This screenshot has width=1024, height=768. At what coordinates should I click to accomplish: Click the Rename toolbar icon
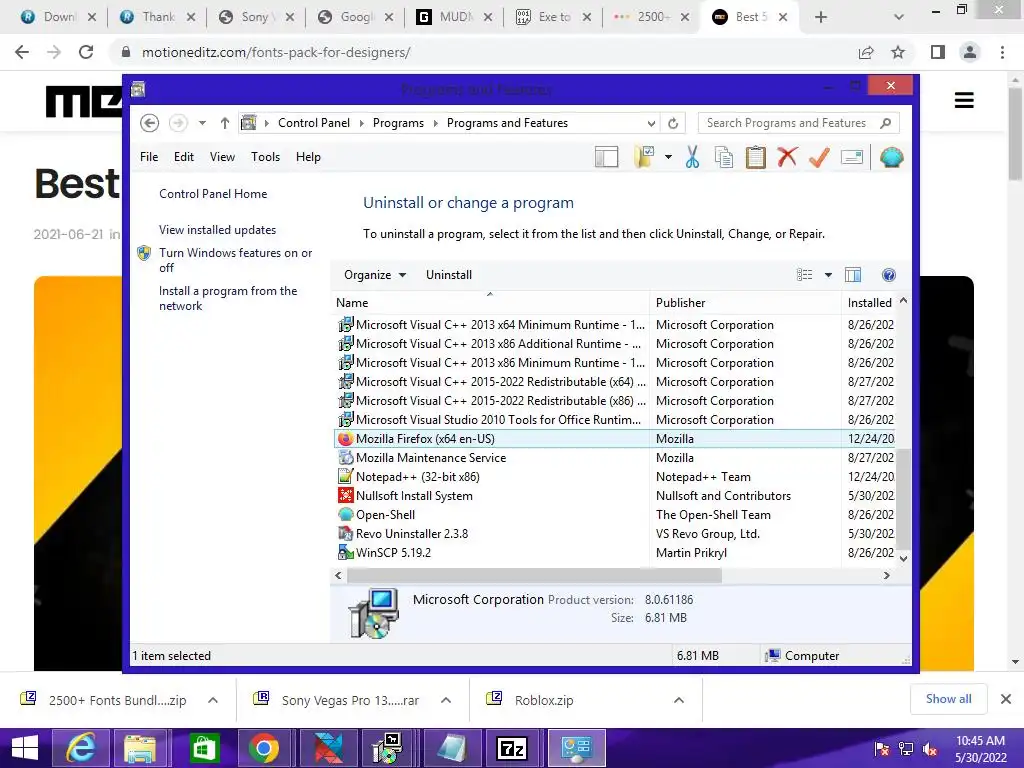coord(852,157)
